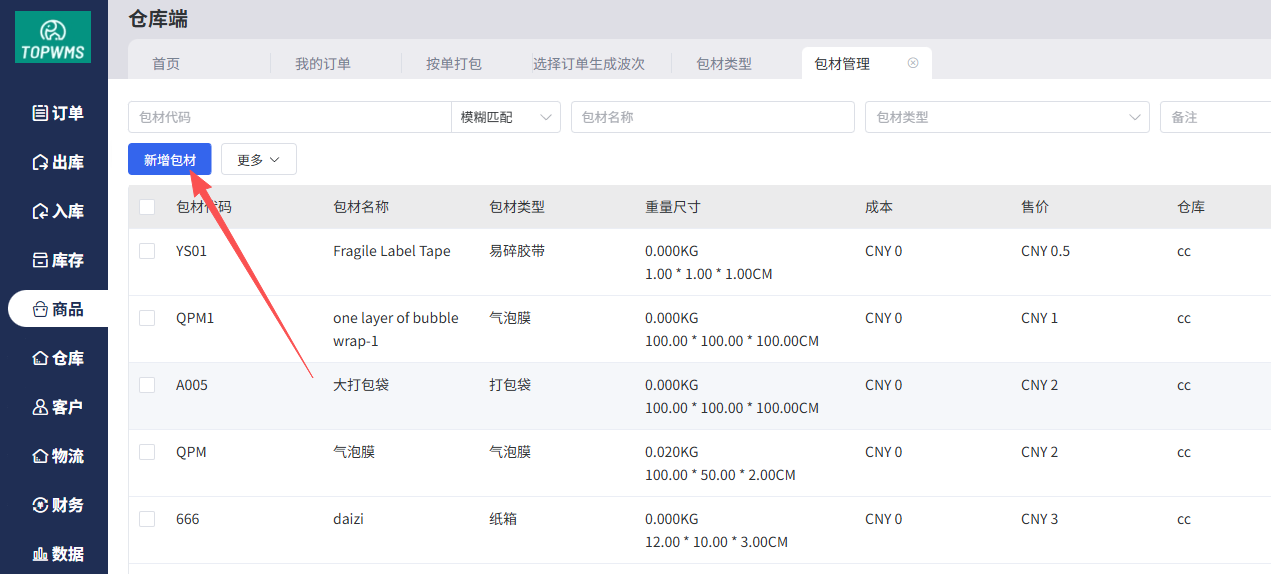
Task: Tick the checkbox for row A005
Action: 147,385
